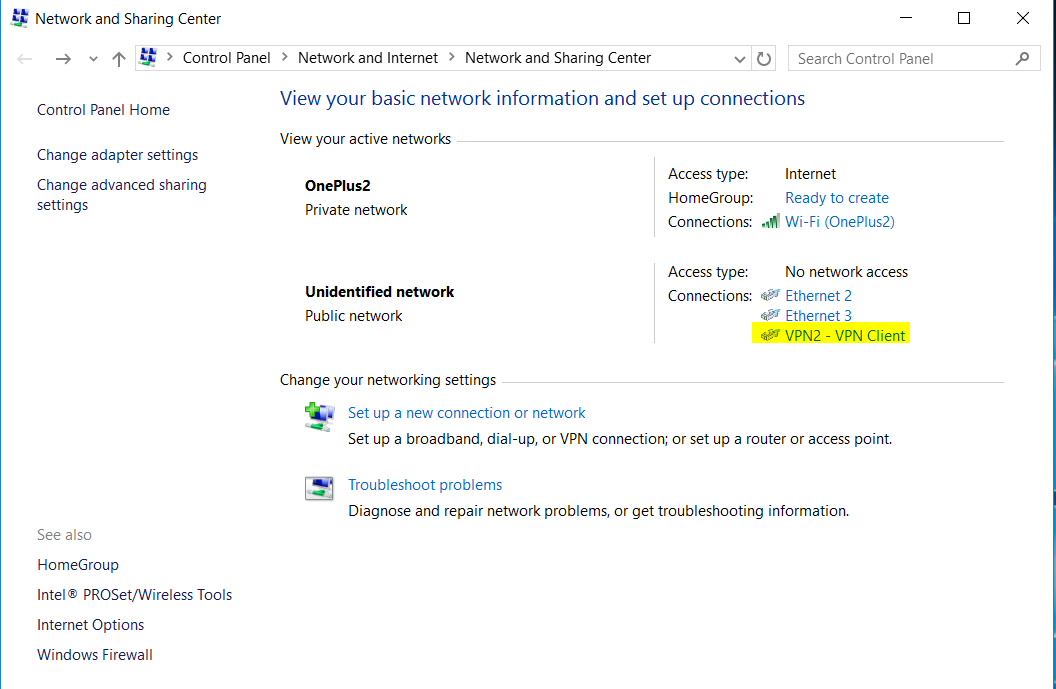Viewport: 1056px width, 689px height.
Task: Click the Search Control Panel field
Action: 900,59
